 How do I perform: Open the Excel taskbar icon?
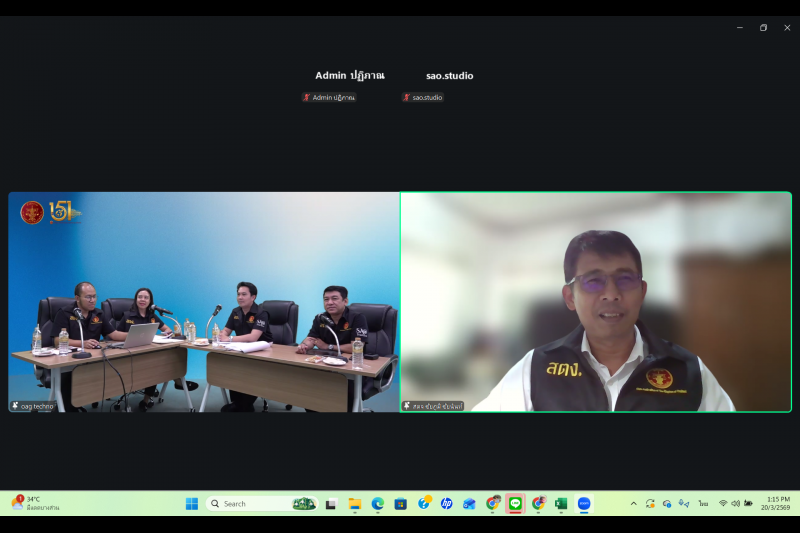pos(561,504)
